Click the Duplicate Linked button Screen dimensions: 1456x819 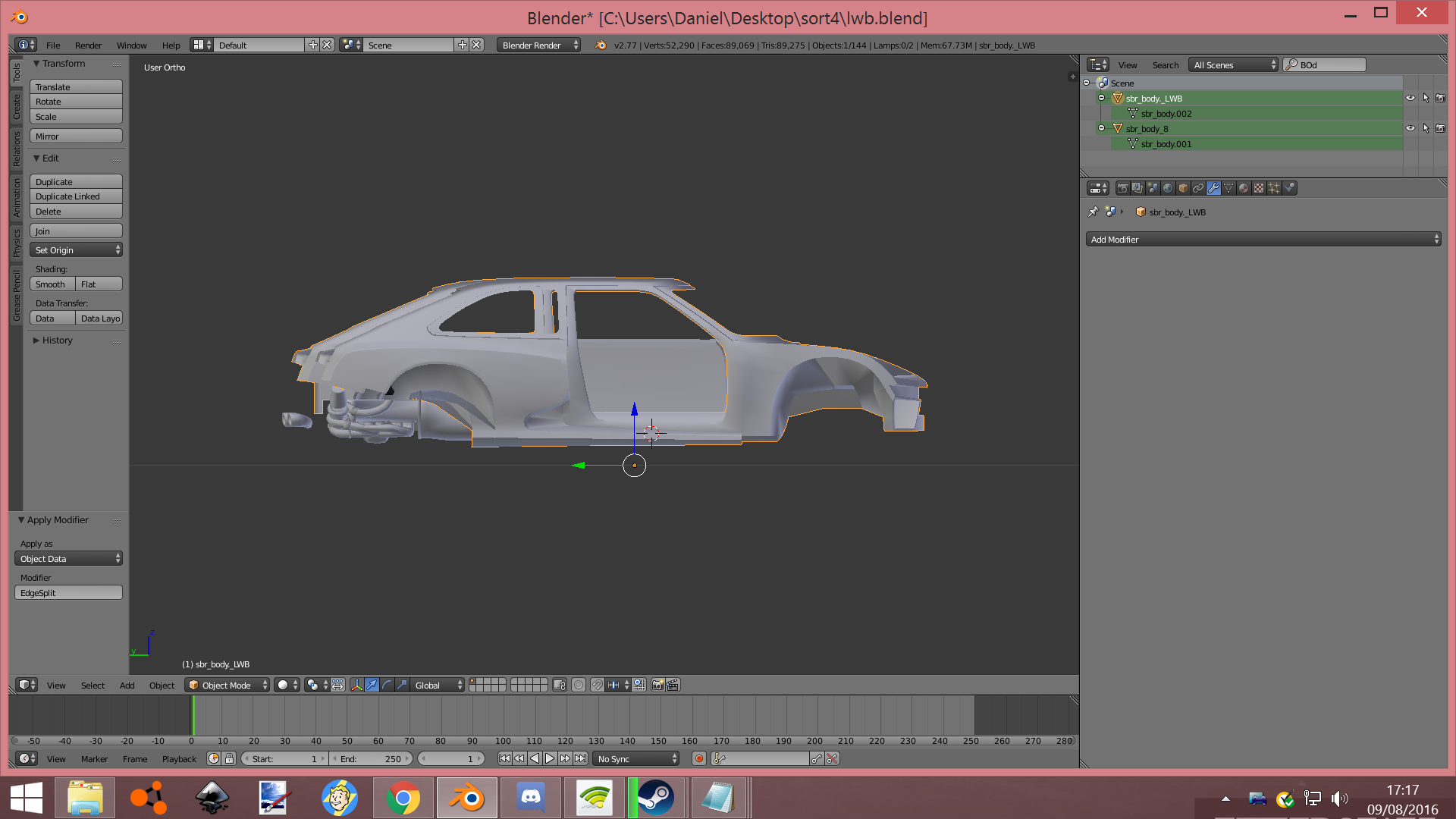(x=75, y=196)
